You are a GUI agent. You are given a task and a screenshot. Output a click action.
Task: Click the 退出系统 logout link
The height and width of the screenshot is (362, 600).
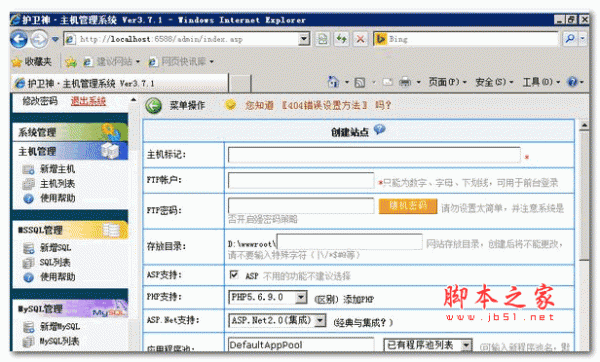click(88, 101)
